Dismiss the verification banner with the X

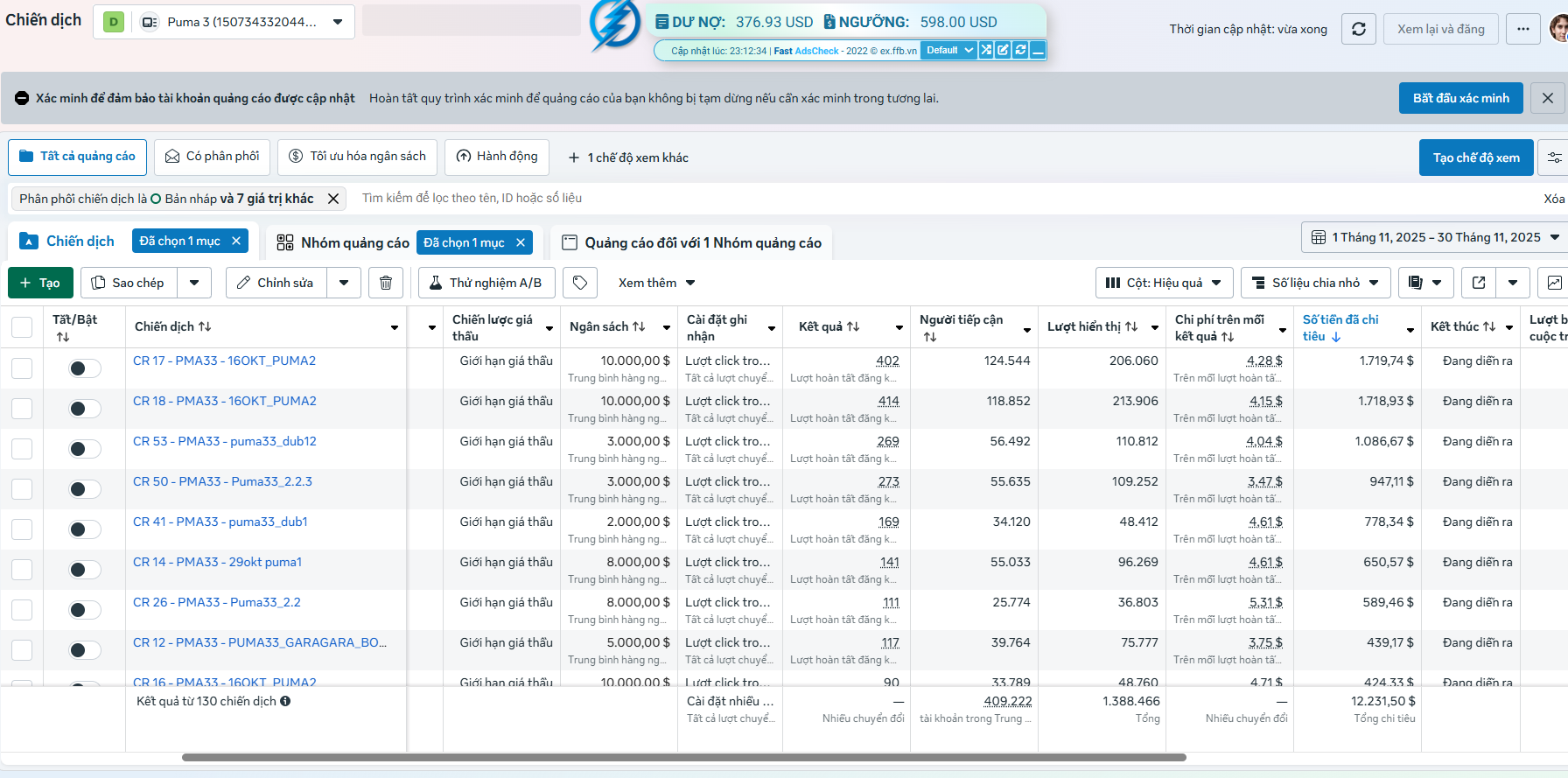click(x=1548, y=98)
